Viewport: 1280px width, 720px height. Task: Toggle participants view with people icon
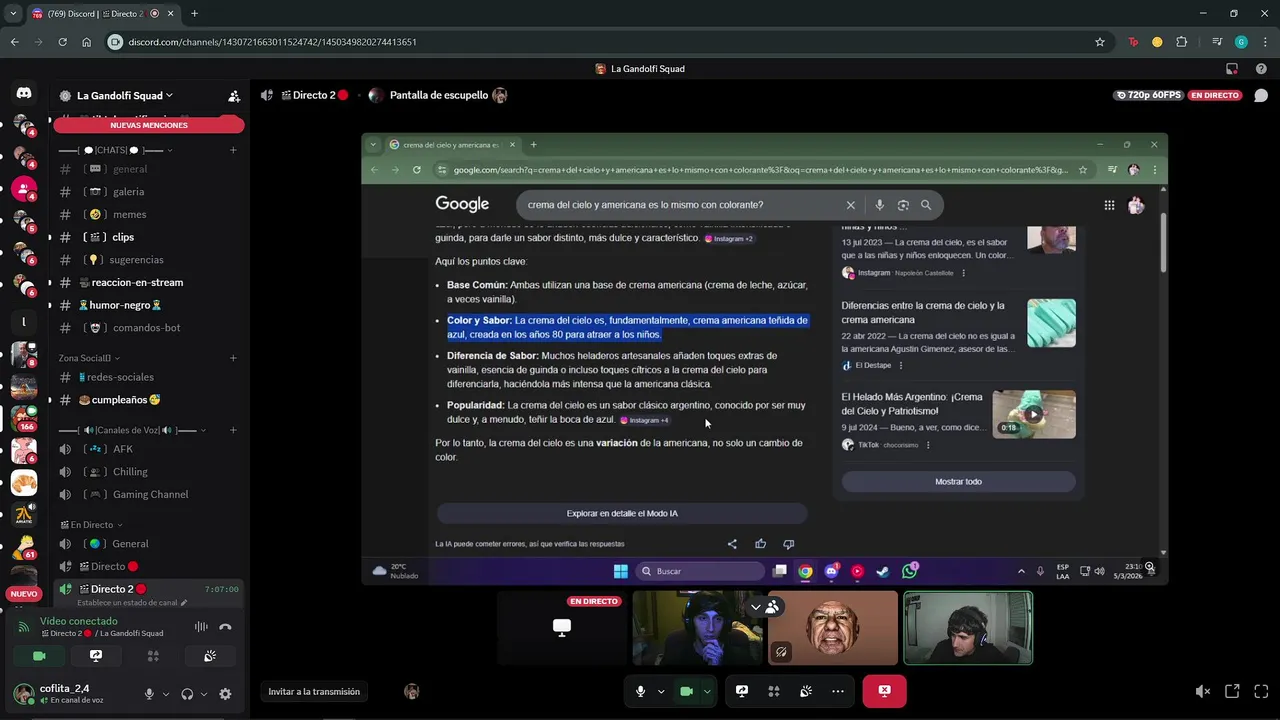[772, 607]
